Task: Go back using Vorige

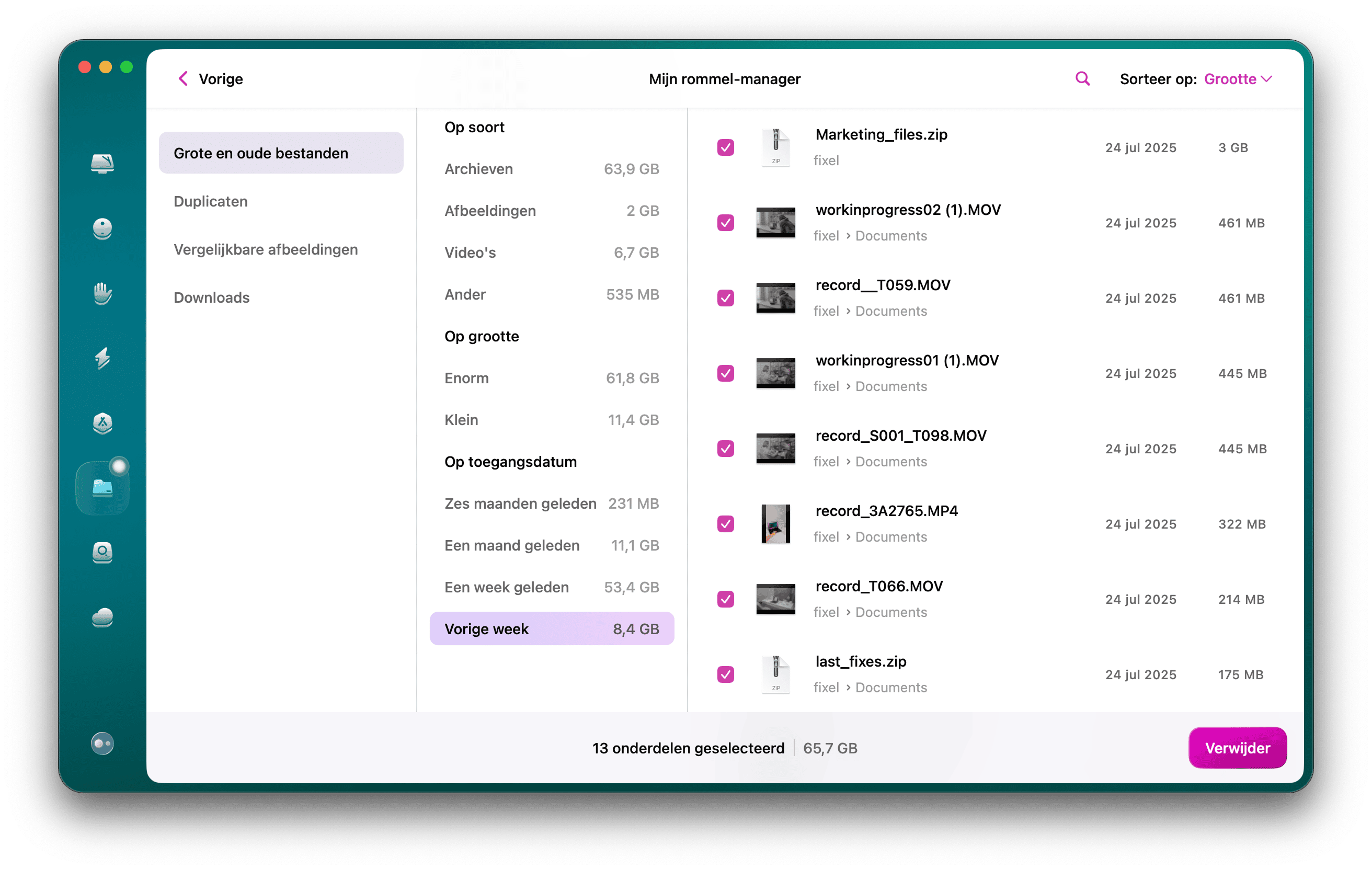Action: (210, 78)
